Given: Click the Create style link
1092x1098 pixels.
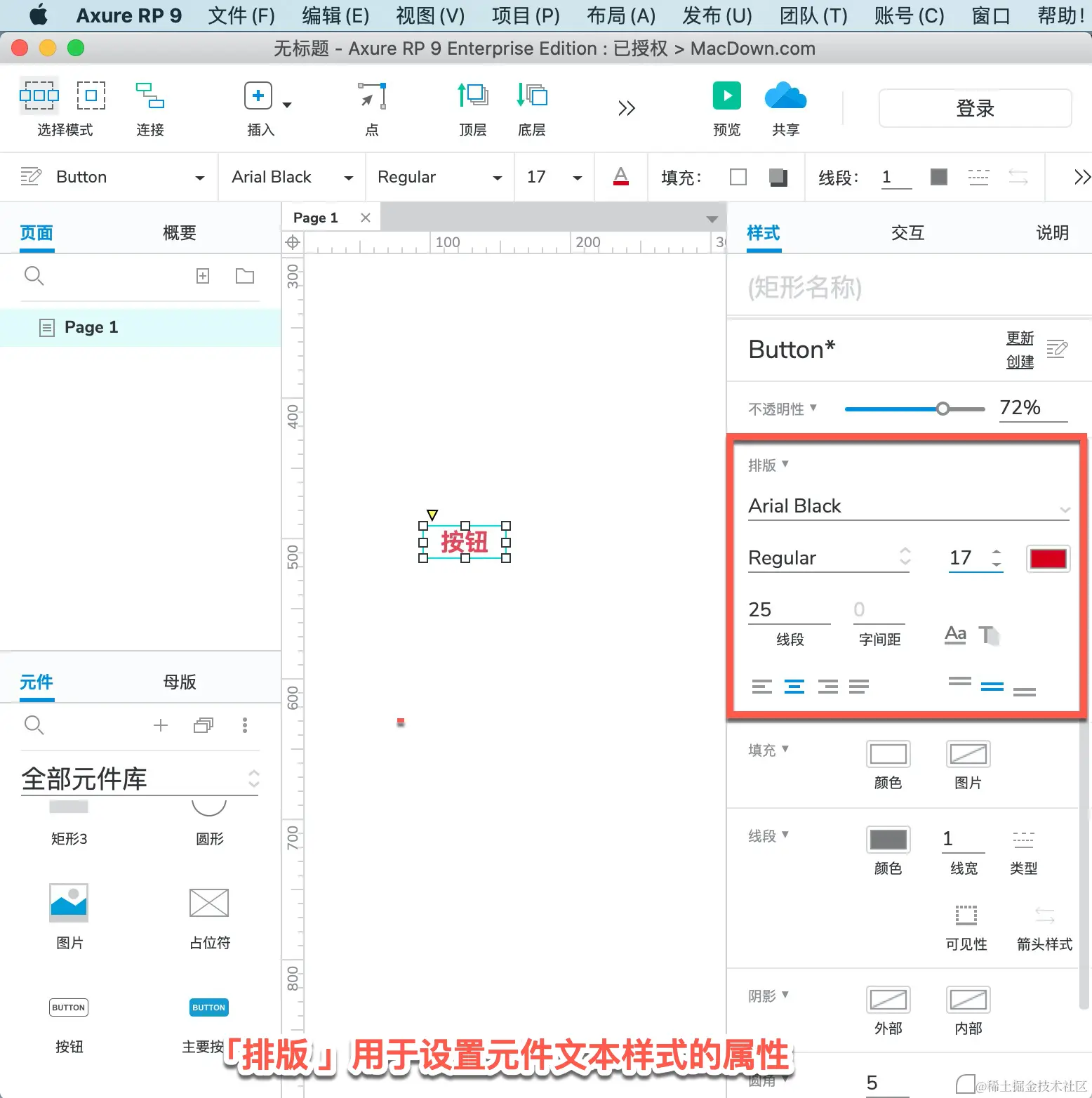Looking at the screenshot, I should point(1020,362).
